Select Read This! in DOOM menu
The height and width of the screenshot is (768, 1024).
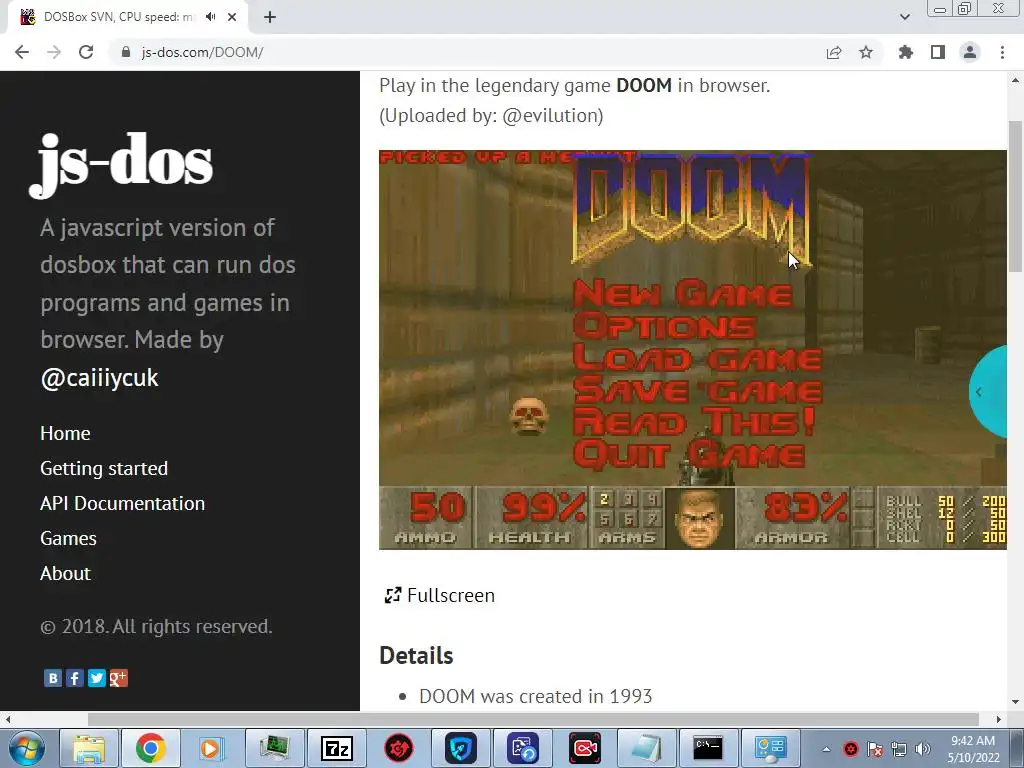click(x=695, y=422)
